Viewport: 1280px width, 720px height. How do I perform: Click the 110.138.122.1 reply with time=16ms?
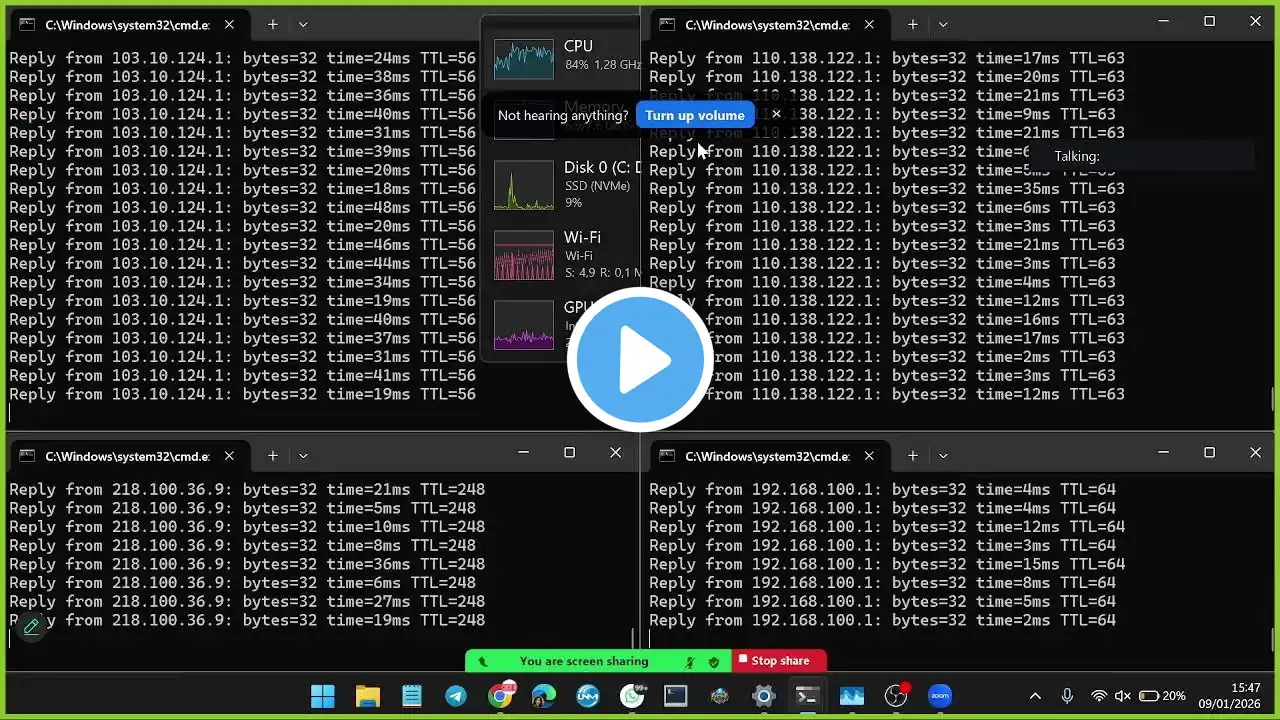887,320
